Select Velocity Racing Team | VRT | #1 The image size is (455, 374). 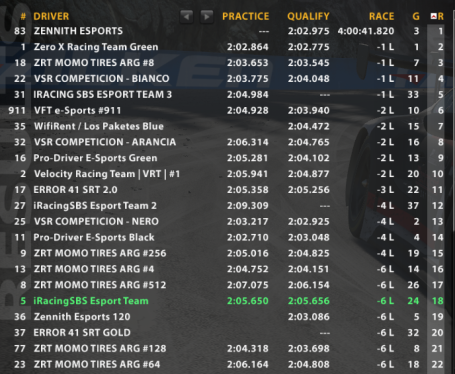(x=227, y=174)
